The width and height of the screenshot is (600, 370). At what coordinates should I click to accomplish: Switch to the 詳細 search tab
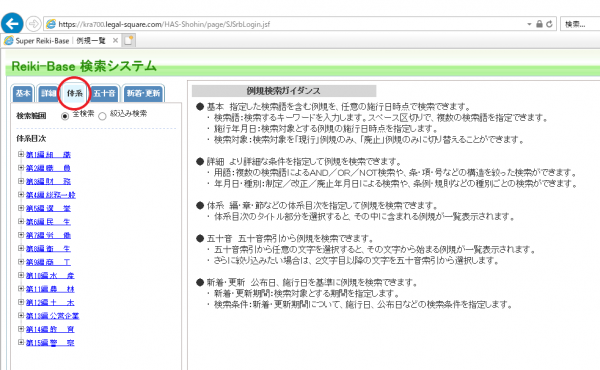(48, 93)
